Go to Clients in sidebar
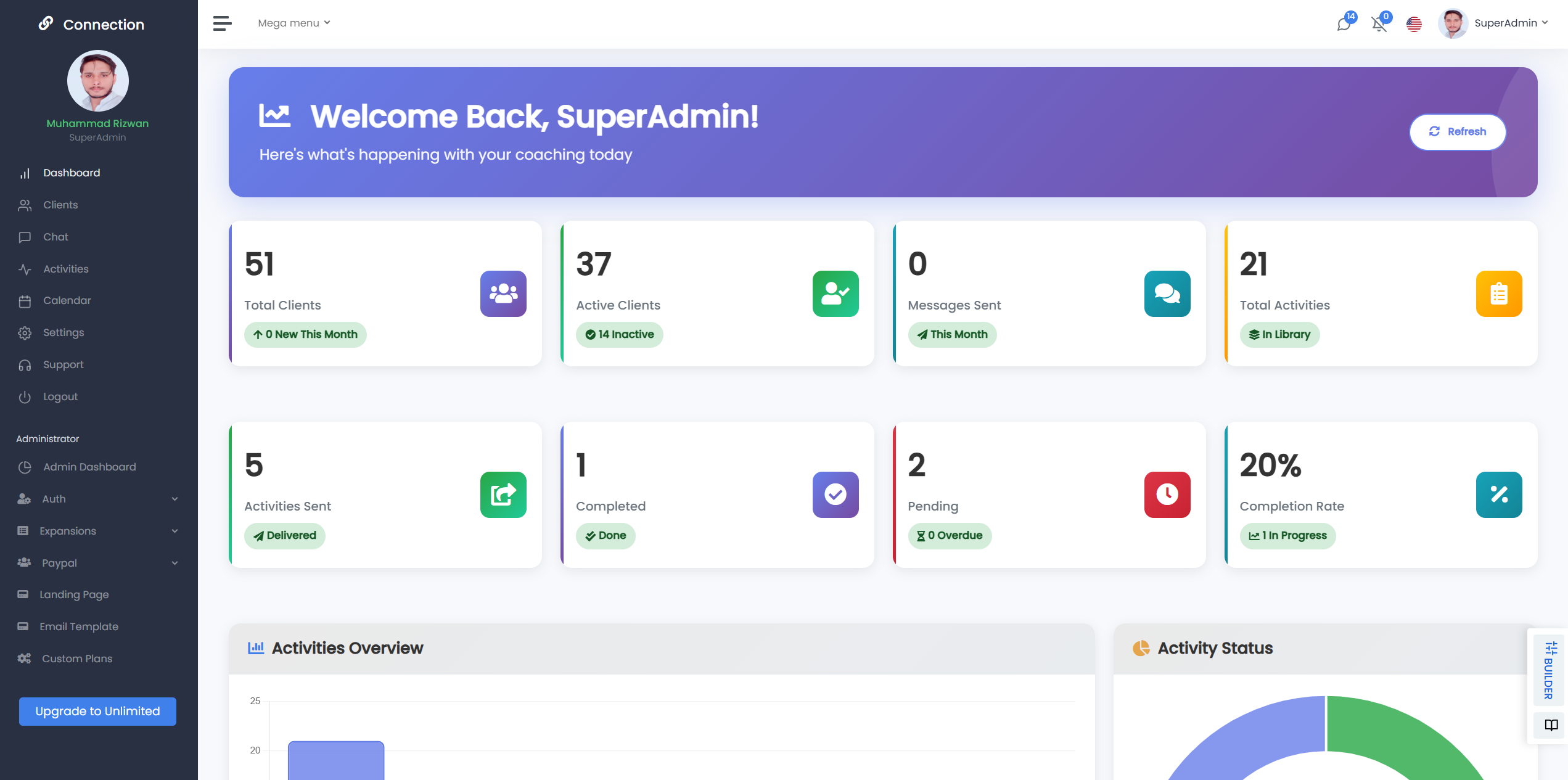Screen dimensions: 1568x780 (60, 205)
